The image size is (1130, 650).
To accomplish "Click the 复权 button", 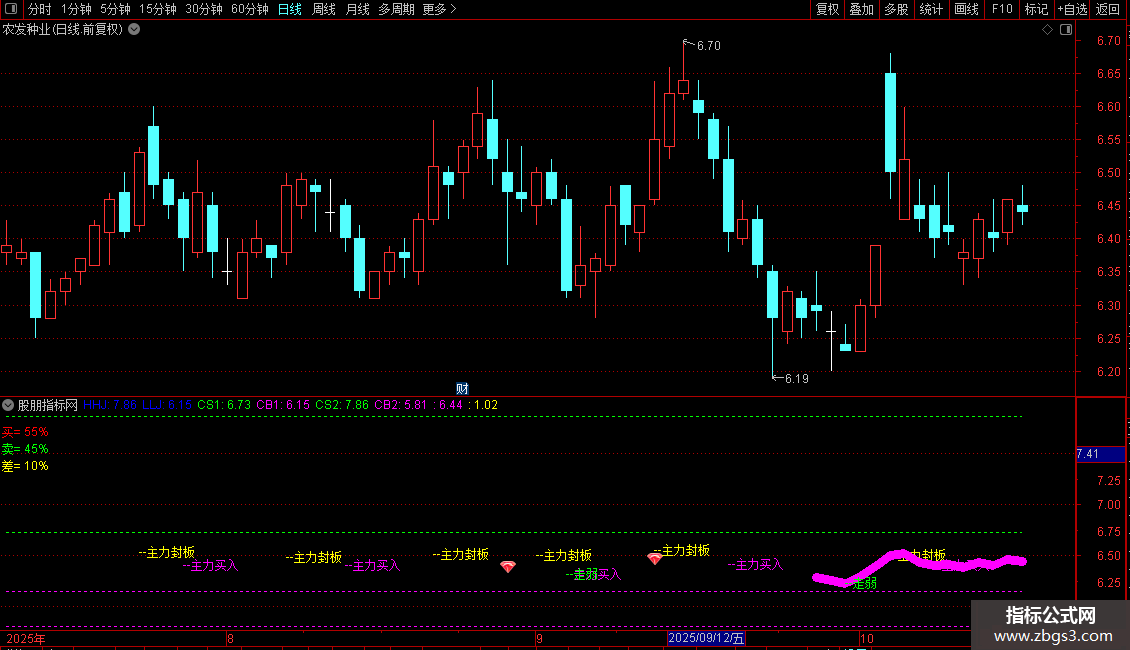I will (827, 9).
